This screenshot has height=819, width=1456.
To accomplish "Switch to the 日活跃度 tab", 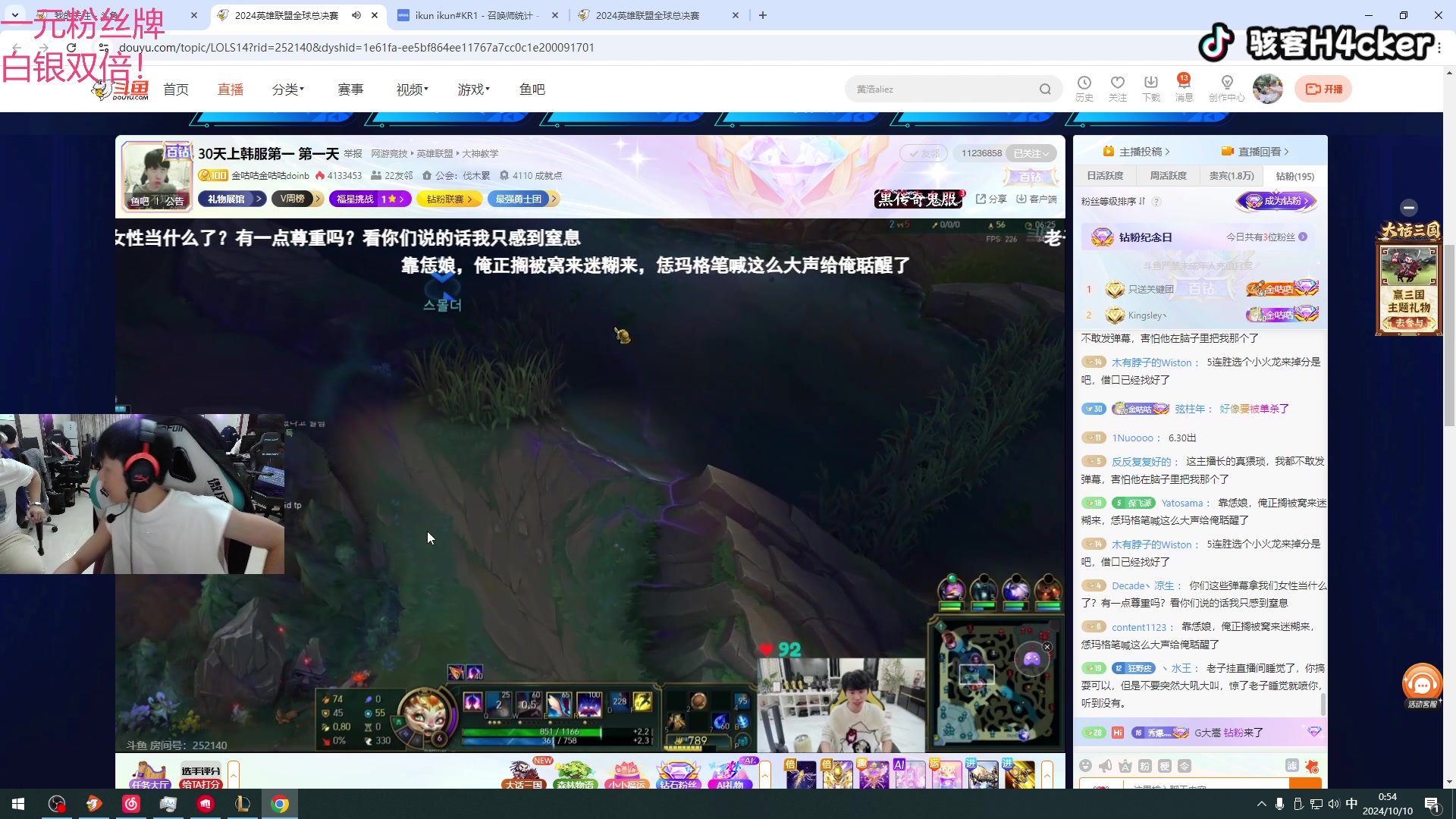I will click(x=1105, y=176).
